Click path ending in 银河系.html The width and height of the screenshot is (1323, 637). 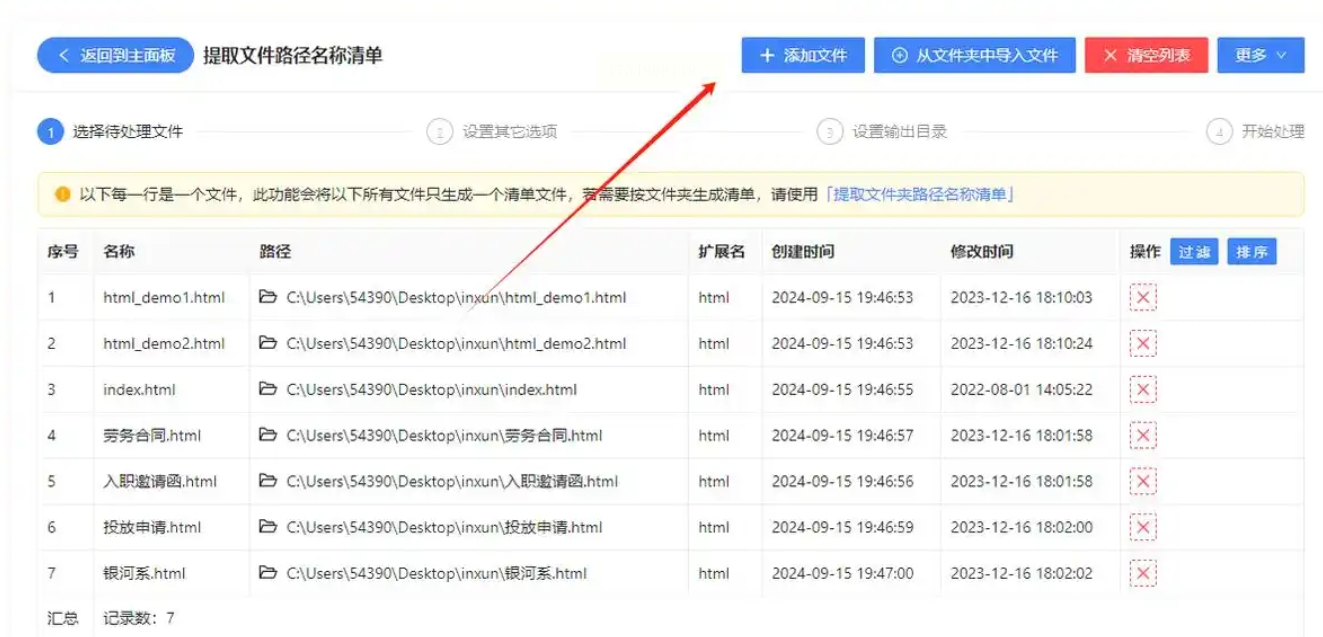(x=436, y=573)
